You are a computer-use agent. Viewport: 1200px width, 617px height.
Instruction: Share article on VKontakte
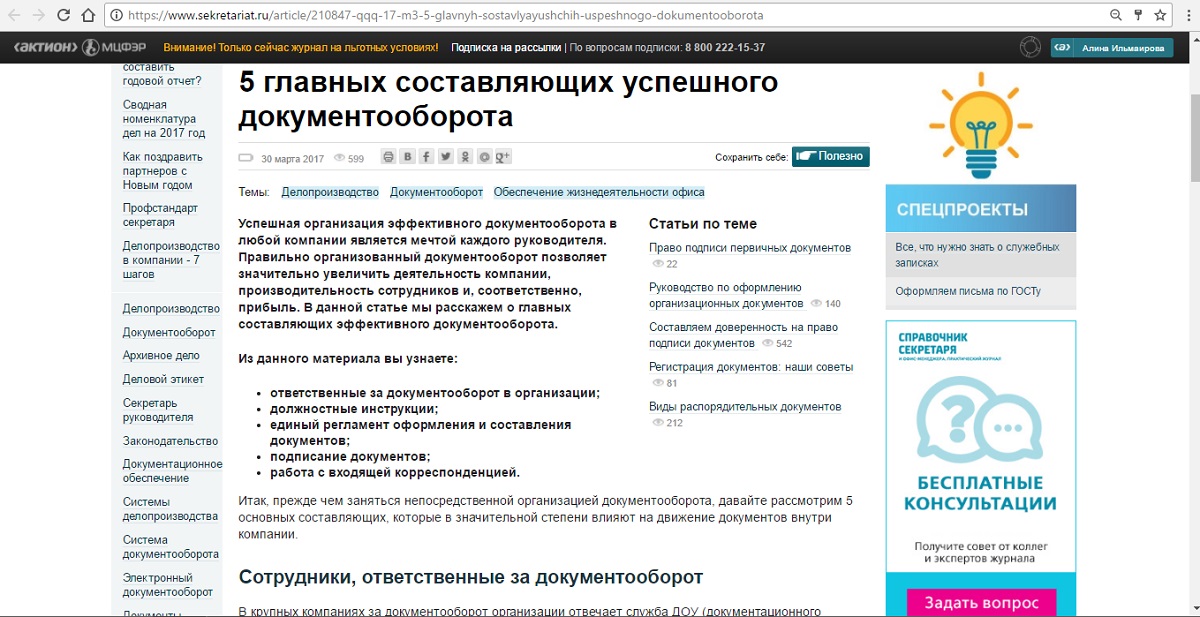tap(408, 157)
